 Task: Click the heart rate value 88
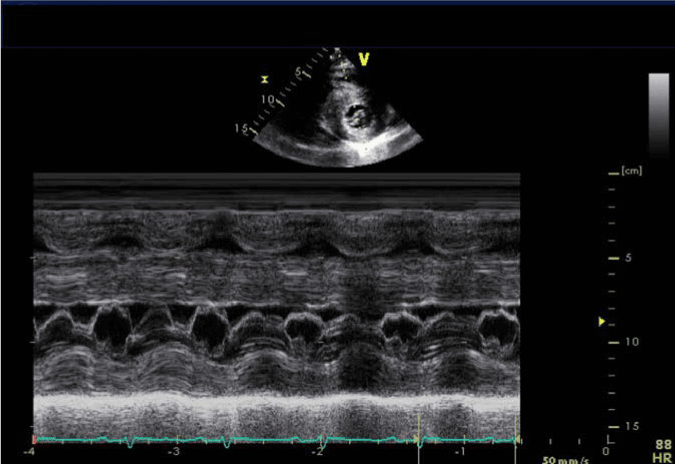663,444
